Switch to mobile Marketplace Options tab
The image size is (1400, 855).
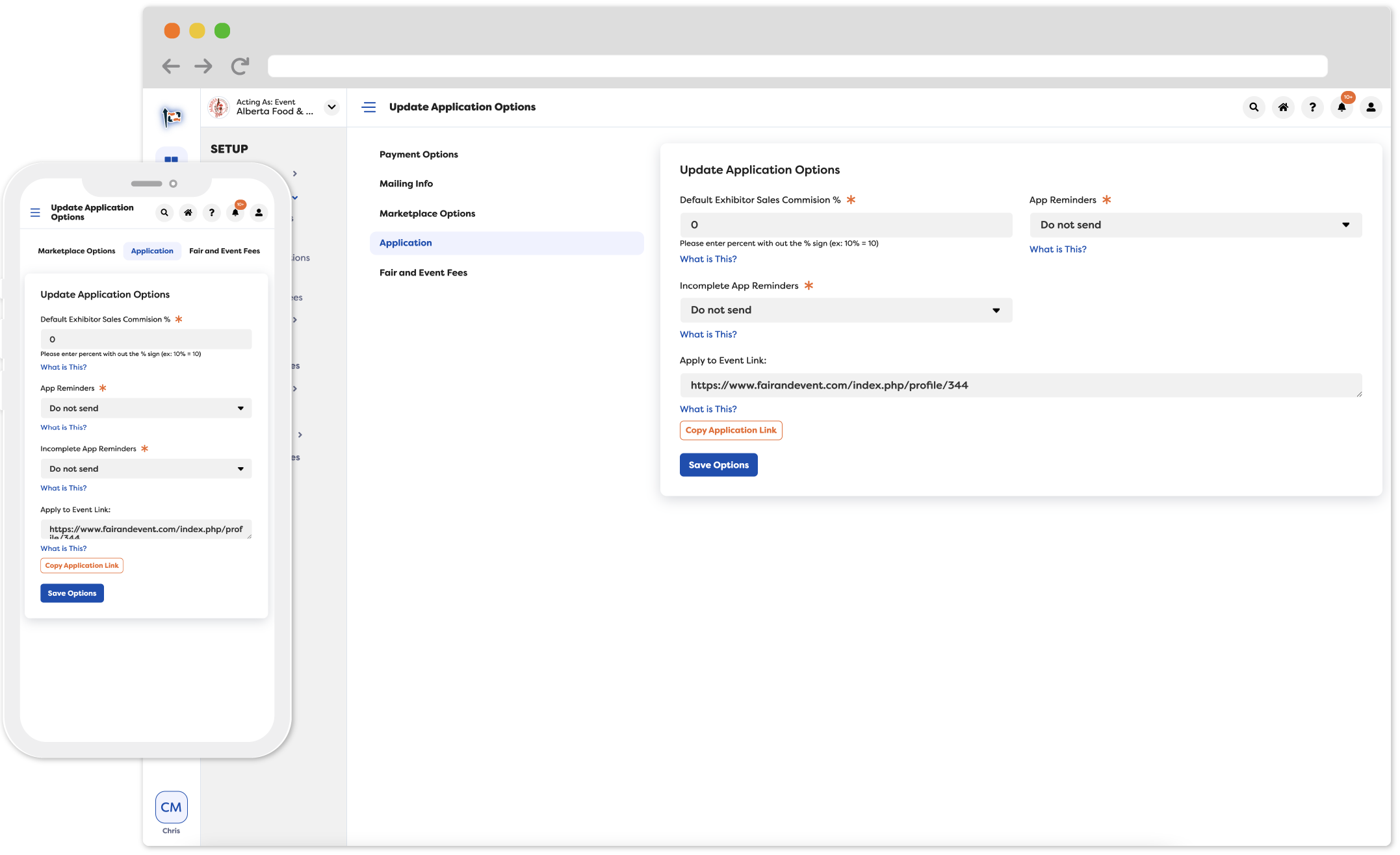pyautogui.click(x=76, y=251)
